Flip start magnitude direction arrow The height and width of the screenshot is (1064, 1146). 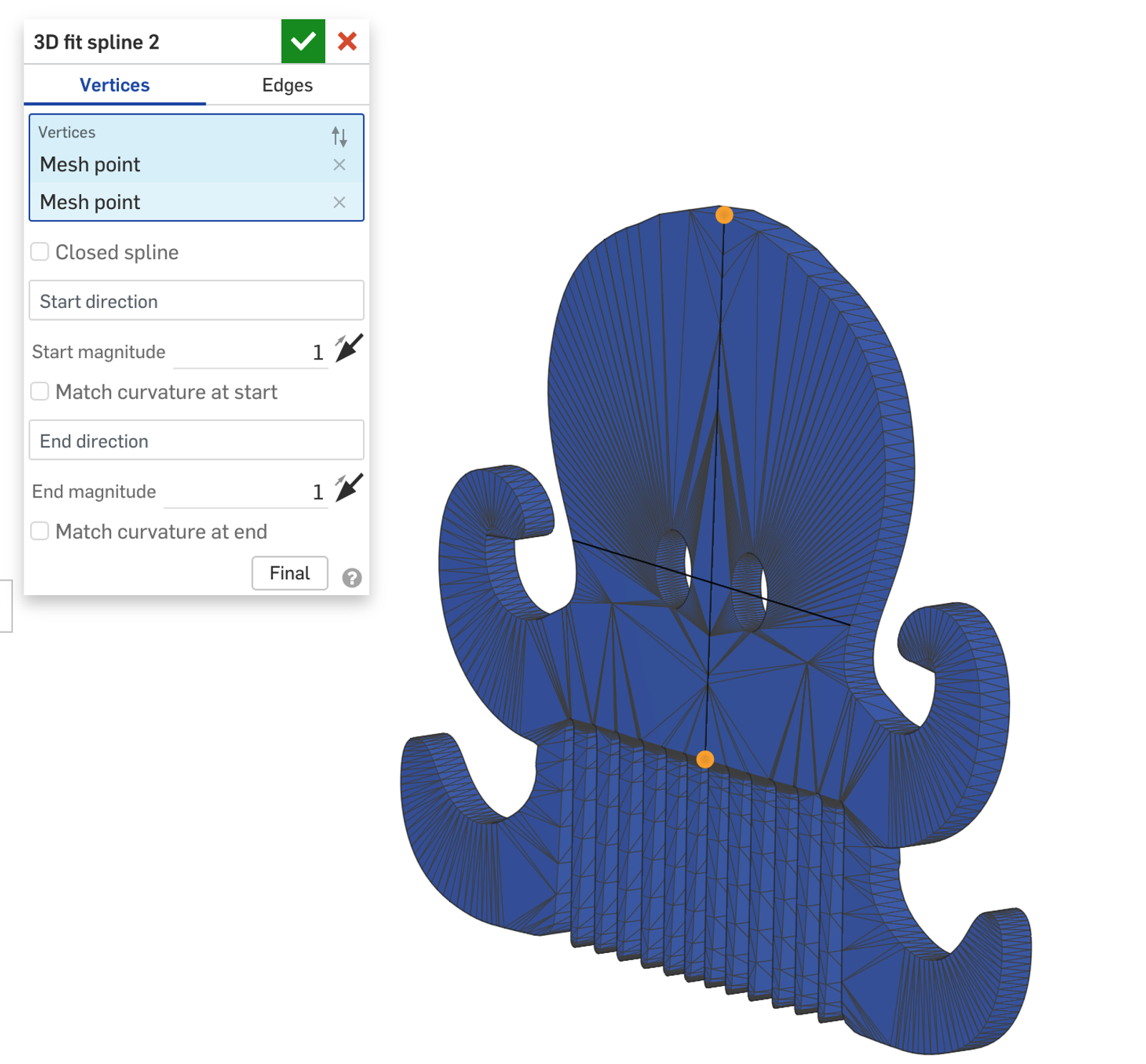(349, 349)
